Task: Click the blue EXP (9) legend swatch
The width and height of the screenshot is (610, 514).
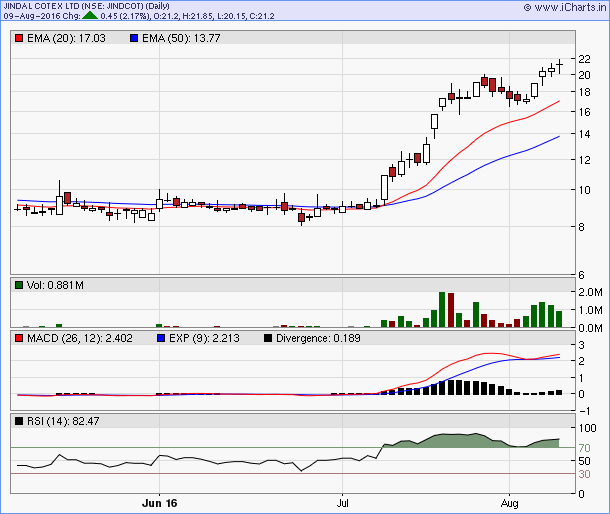Action: [x=161, y=338]
